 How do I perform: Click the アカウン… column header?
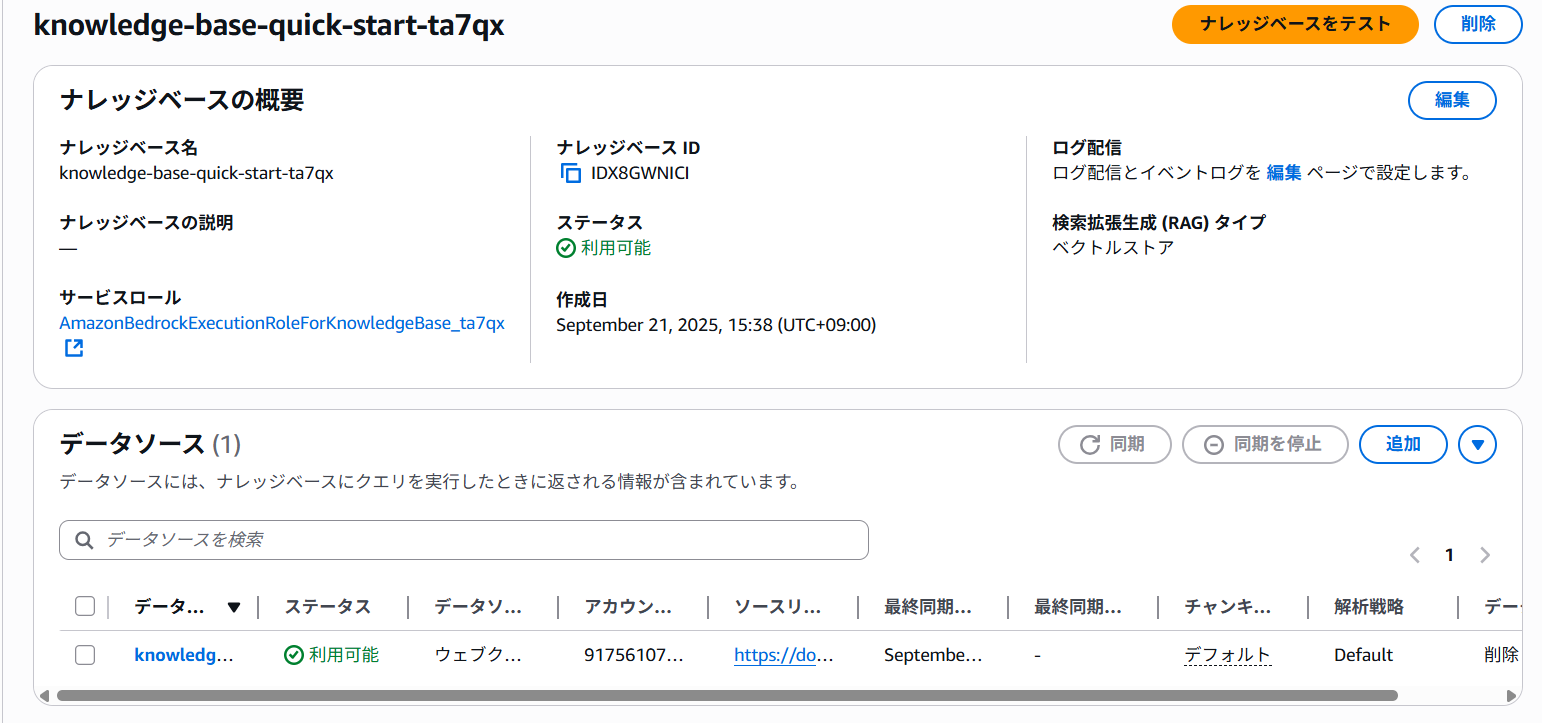(x=628, y=607)
